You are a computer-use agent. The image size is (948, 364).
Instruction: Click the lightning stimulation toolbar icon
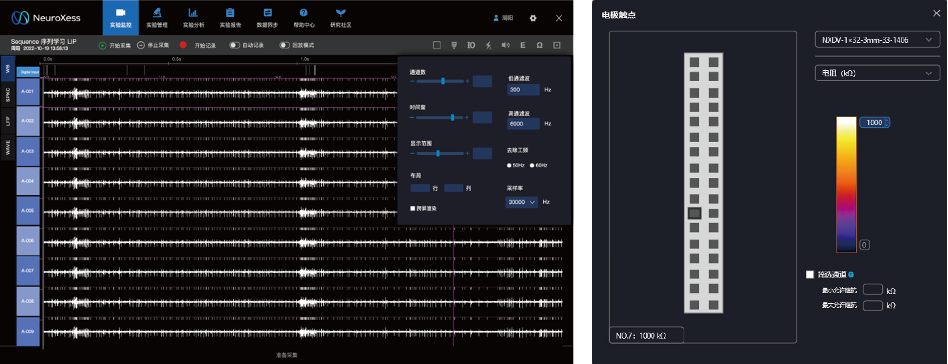pyautogui.click(x=488, y=45)
